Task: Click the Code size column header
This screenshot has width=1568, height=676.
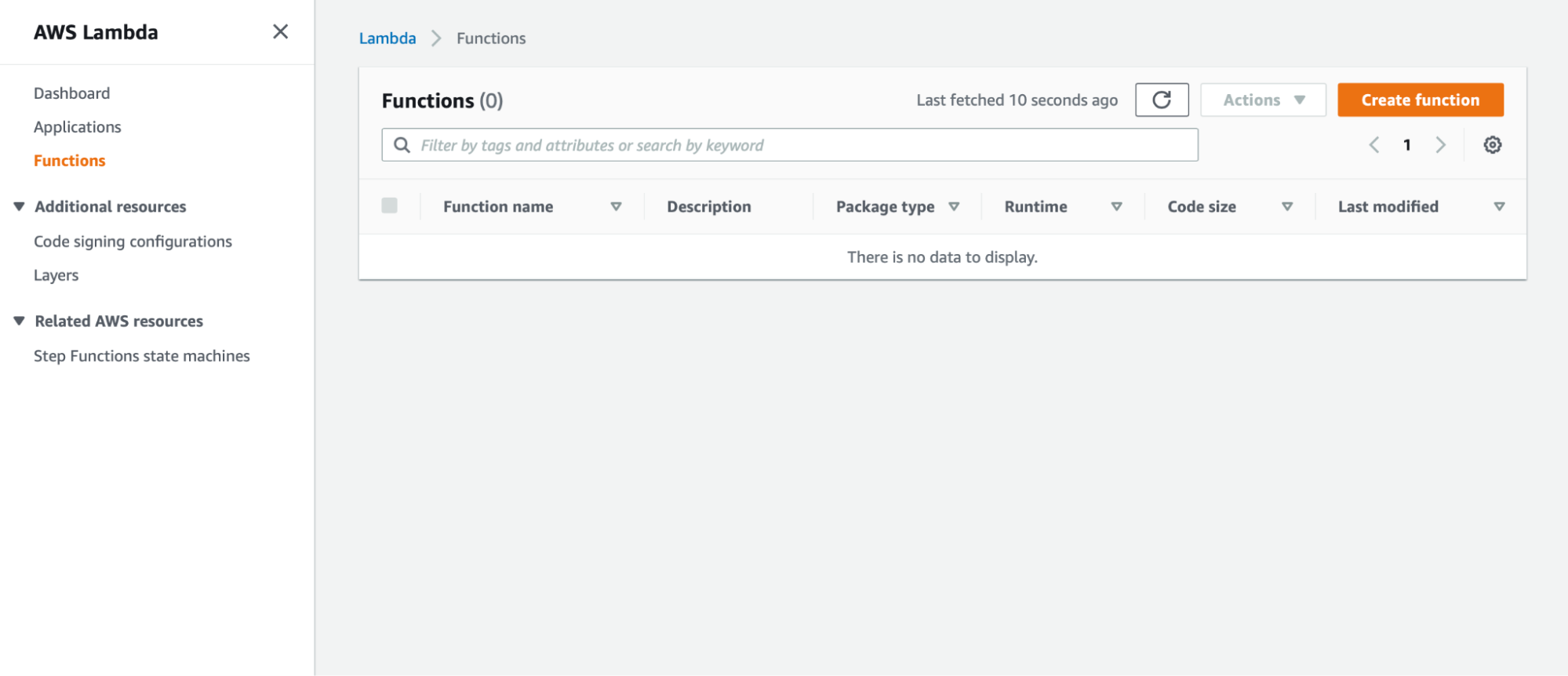Action: tap(1202, 207)
